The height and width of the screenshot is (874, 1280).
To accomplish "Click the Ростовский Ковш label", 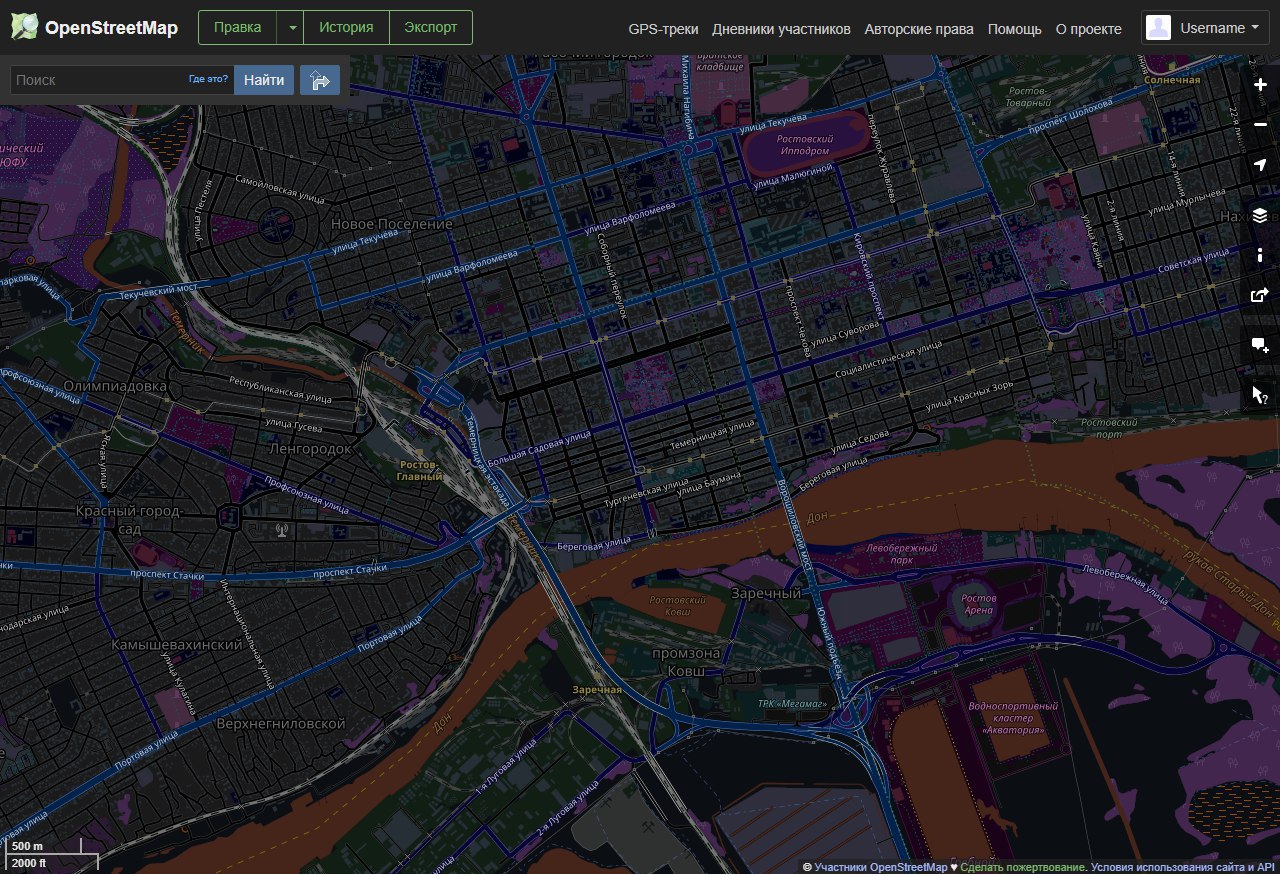I will click(x=678, y=606).
